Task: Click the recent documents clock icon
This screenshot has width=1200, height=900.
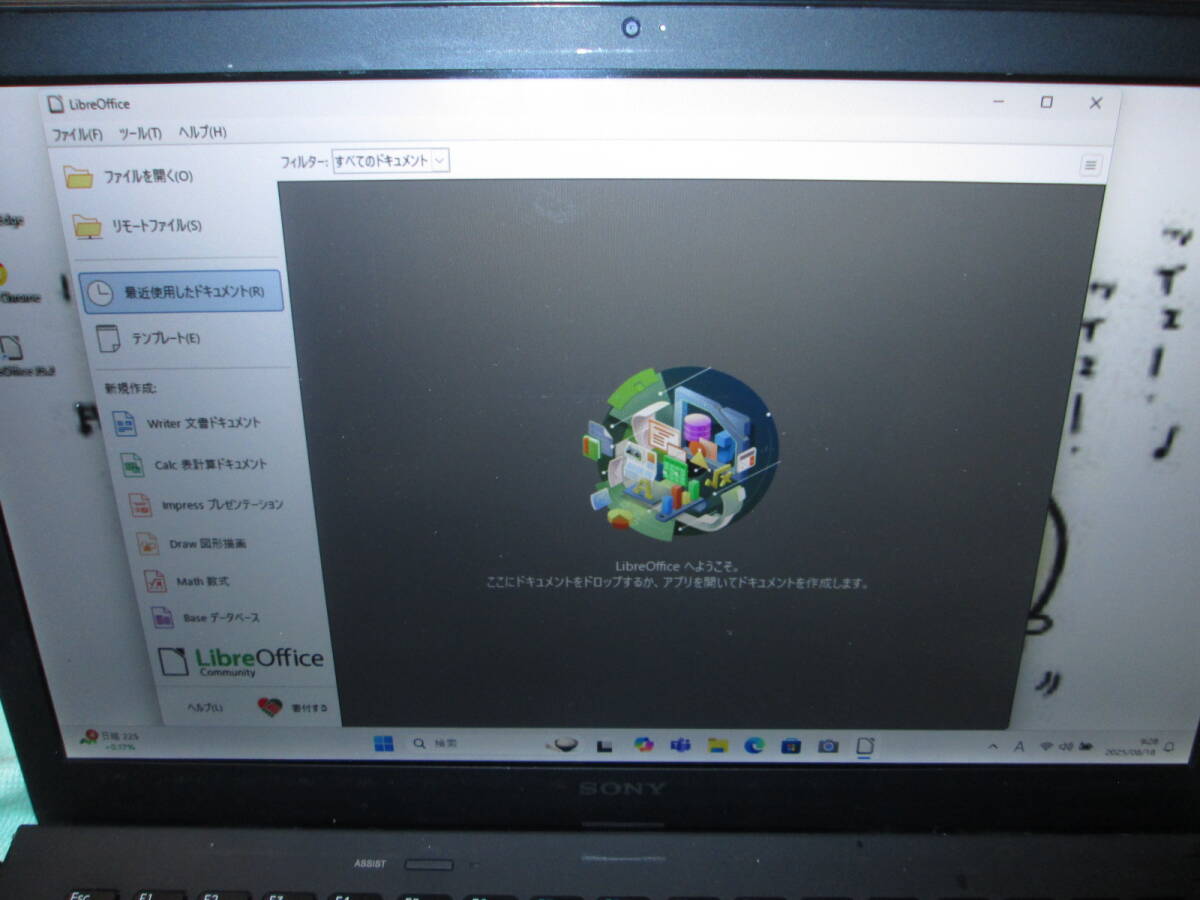Action: (x=99, y=292)
